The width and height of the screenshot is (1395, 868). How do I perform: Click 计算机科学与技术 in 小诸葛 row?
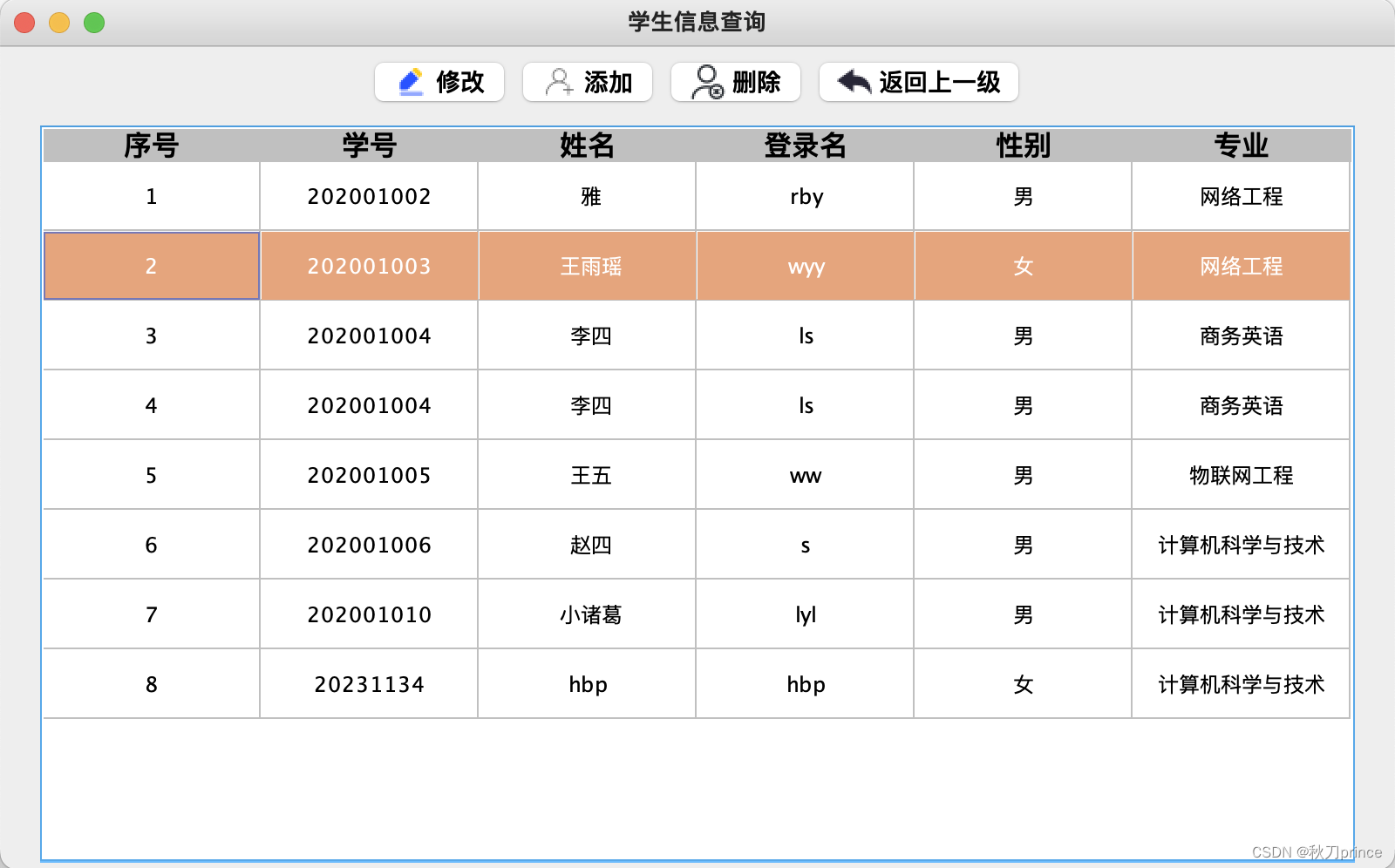coord(1242,614)
